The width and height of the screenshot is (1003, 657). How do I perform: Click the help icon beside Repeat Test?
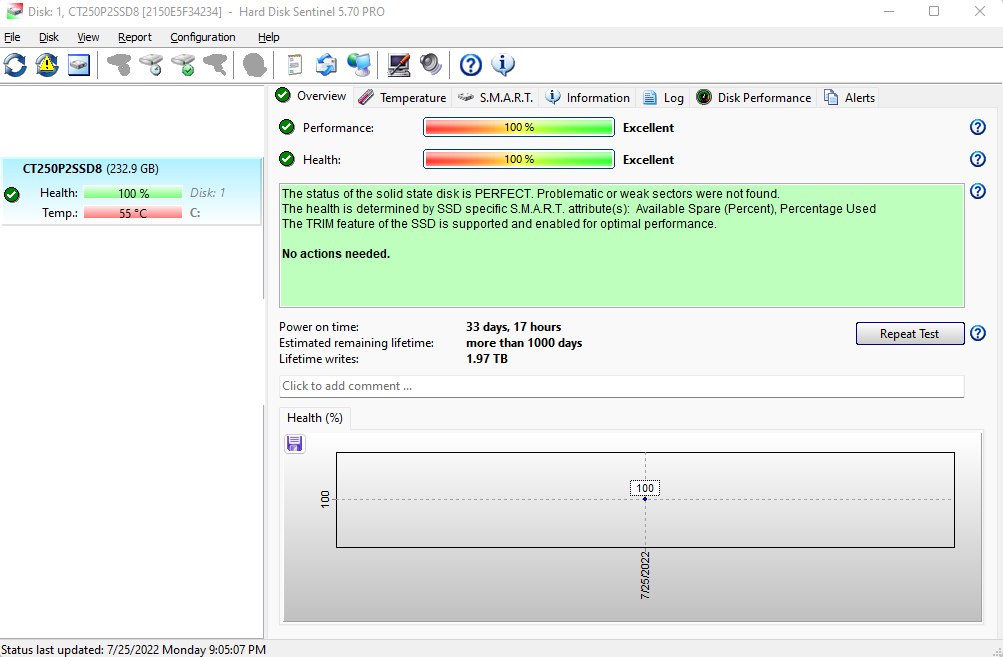coord(978,334)
